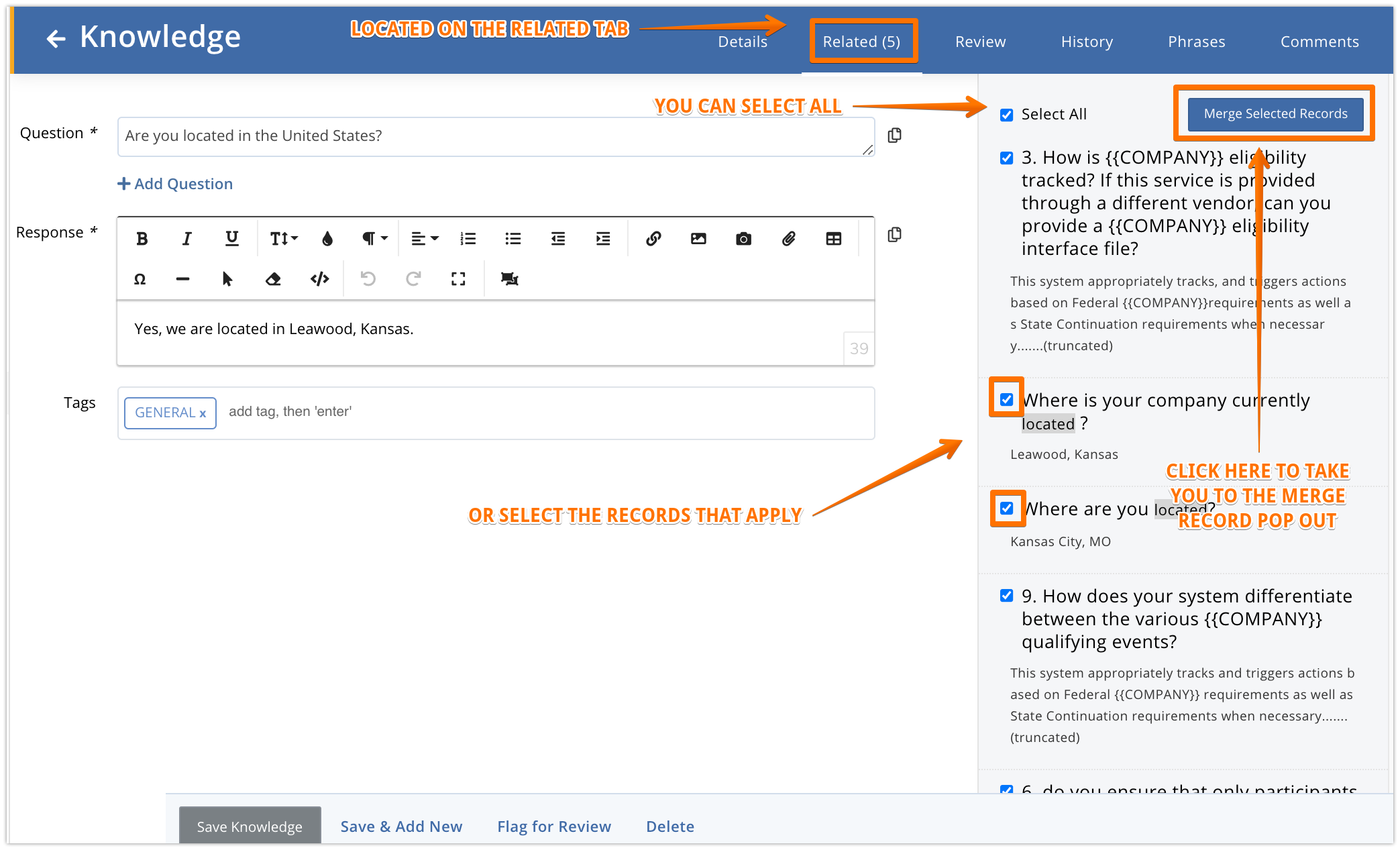Image resolution: width=1400 pixels, height=850 pixels.
Task: Click Merge Selected Records button
Action: click(x=1275, y=113)
